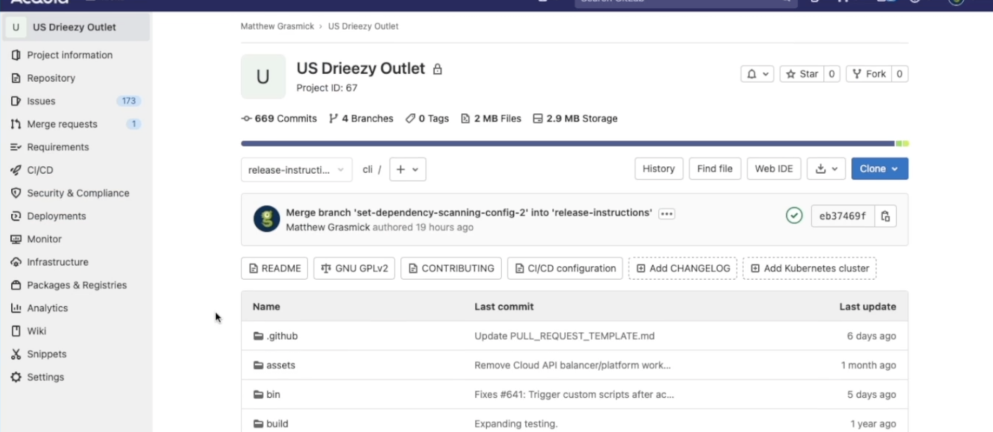This screenshot has width=993, height=432.
Task: Click the Analytics chart icon
Action: pos(16,308)
